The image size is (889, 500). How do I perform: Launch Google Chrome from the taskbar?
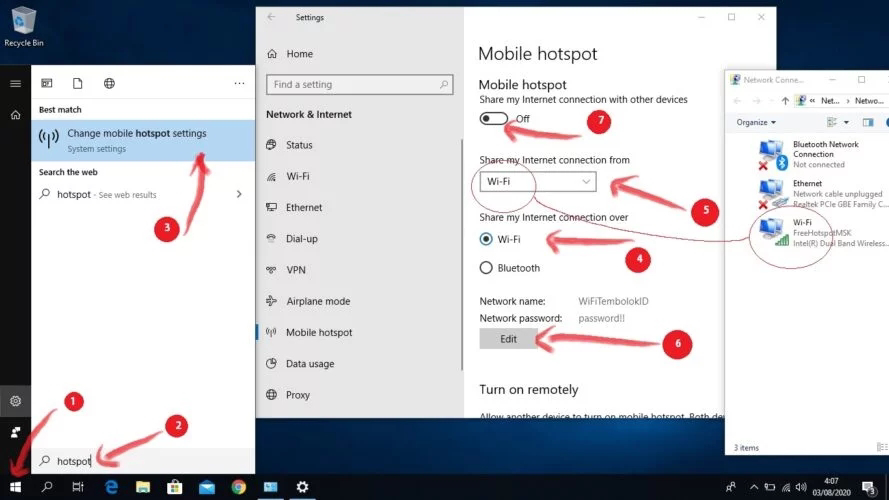pyautogui.click(x=239, y=487)
